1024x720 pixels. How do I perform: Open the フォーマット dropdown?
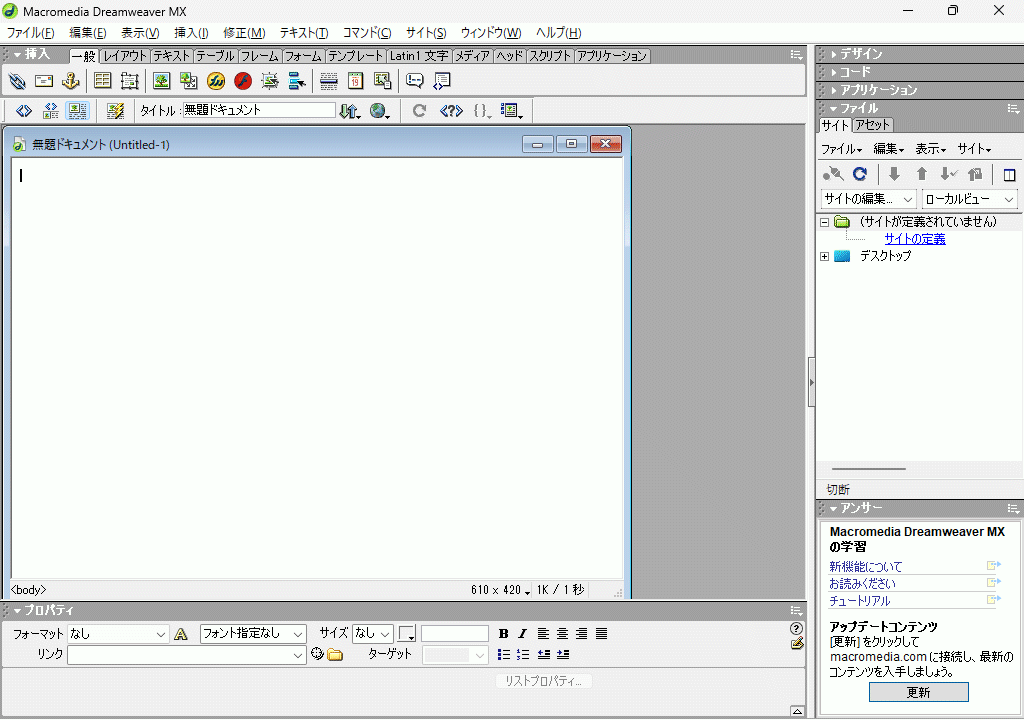(119, 634)
